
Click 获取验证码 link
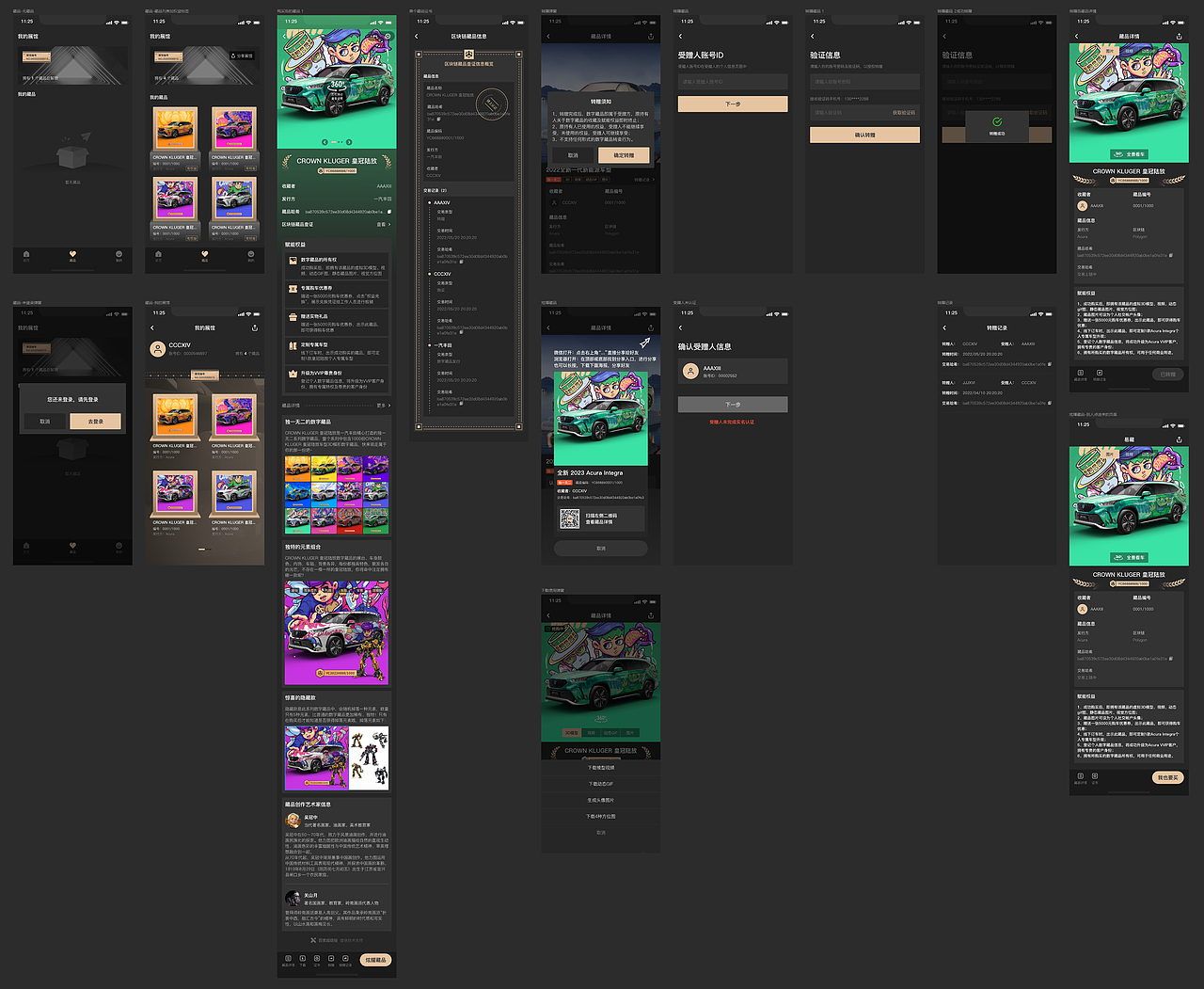pos(903,113)
